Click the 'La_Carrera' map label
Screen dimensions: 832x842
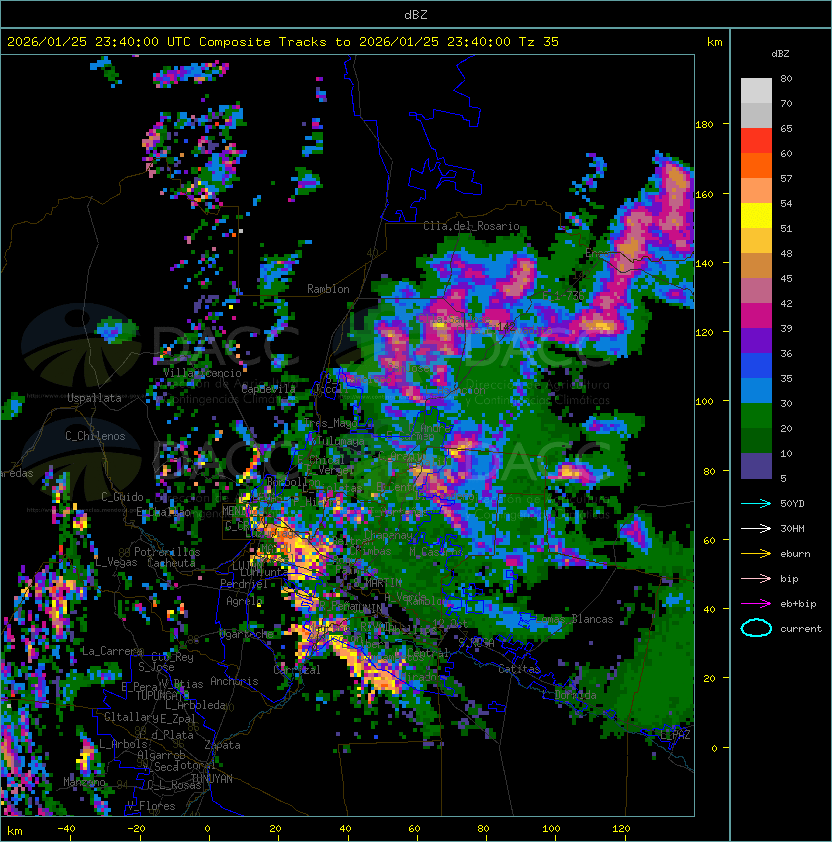click(x=112, y=651)
